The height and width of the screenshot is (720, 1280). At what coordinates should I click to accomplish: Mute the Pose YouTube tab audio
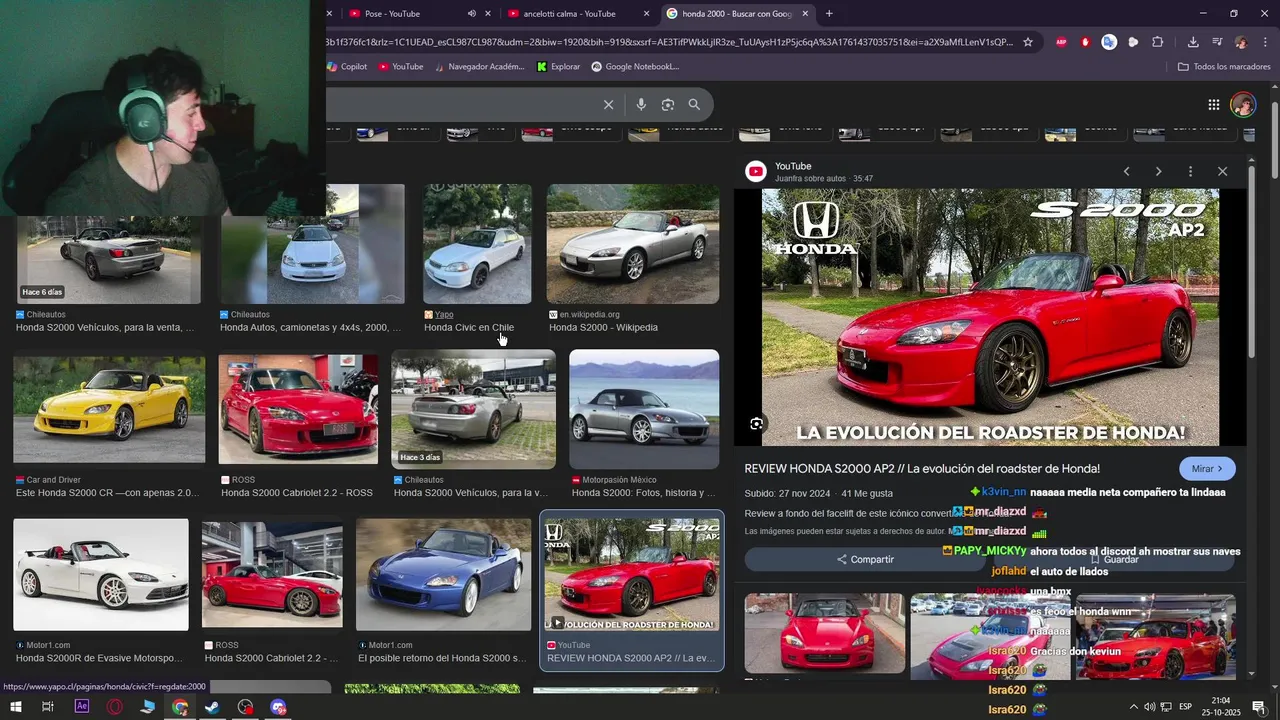click(x=472, y=14)
